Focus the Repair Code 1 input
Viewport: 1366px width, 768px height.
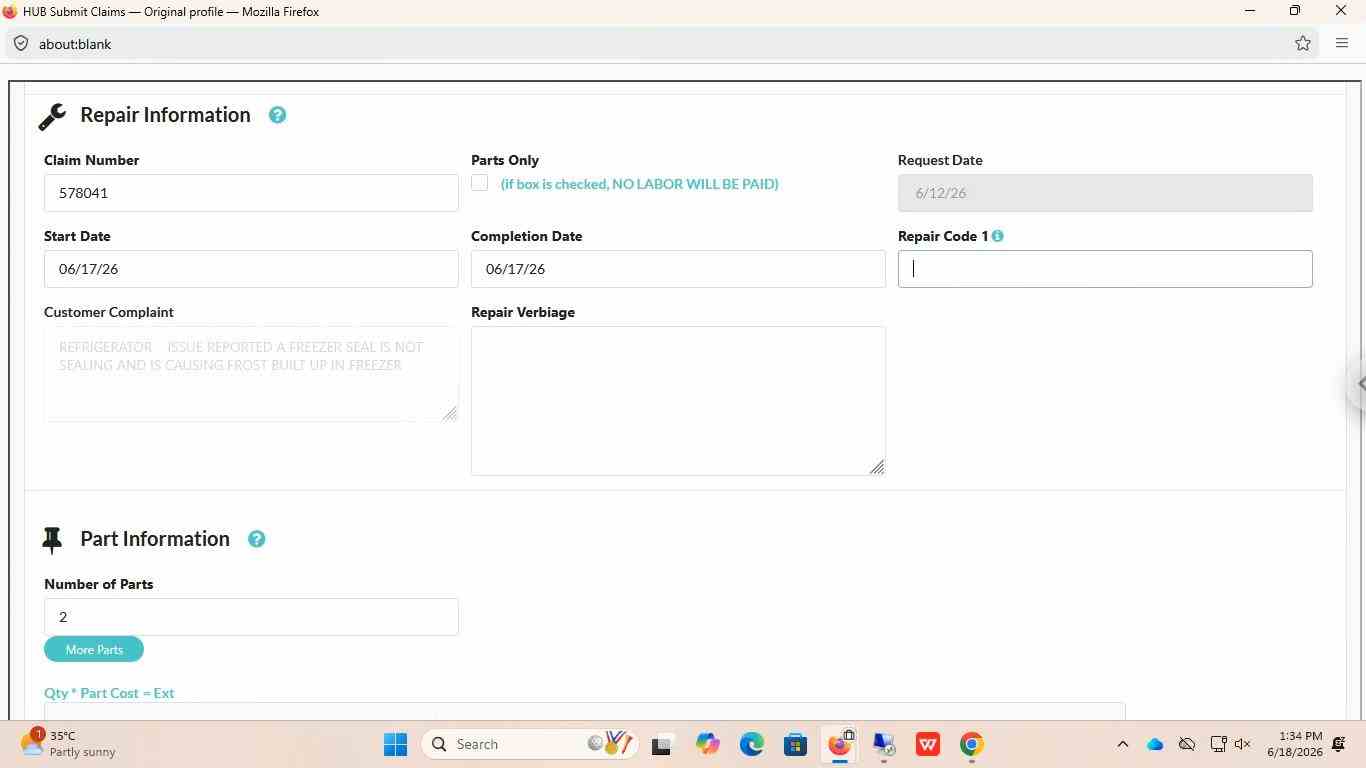tap(1105, 269)
